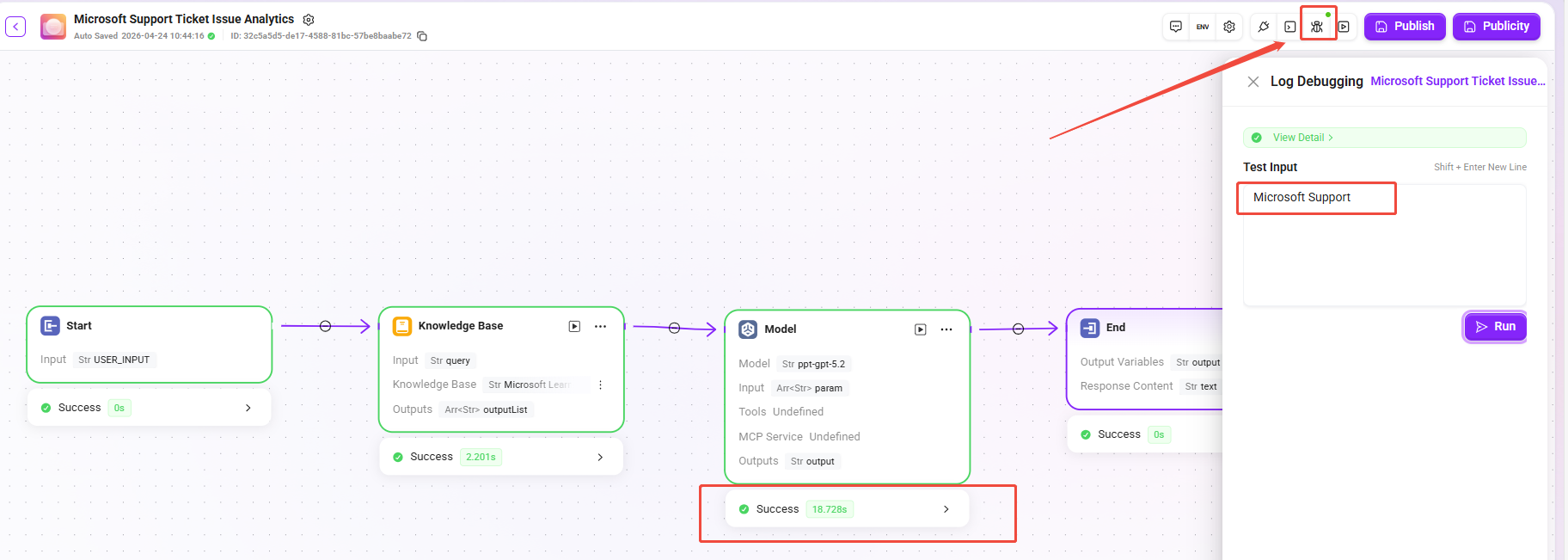
Task: Click into the Test Input text area
Action: pos(1384,245)
